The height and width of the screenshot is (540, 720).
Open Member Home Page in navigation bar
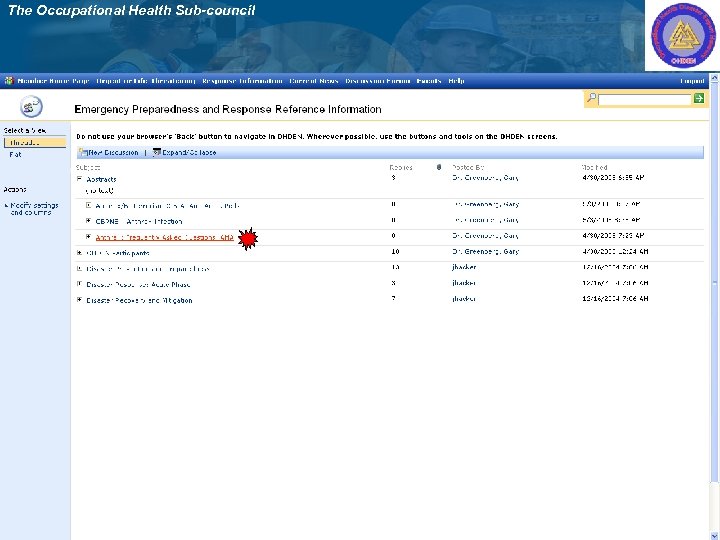coord(53,81)
